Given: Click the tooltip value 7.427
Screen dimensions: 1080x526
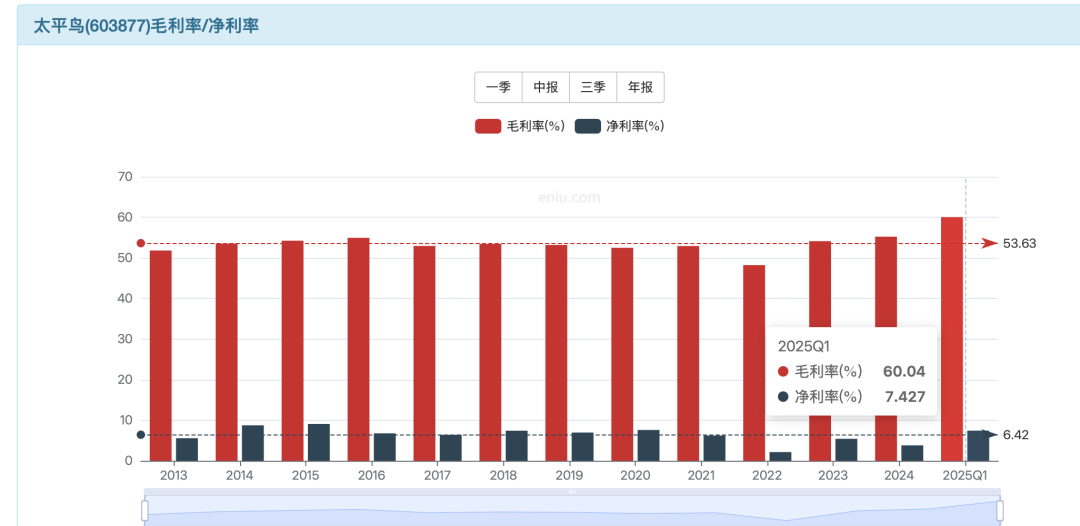Looking at the screenshot, I should pyautogui.click(x=904, y=397).
